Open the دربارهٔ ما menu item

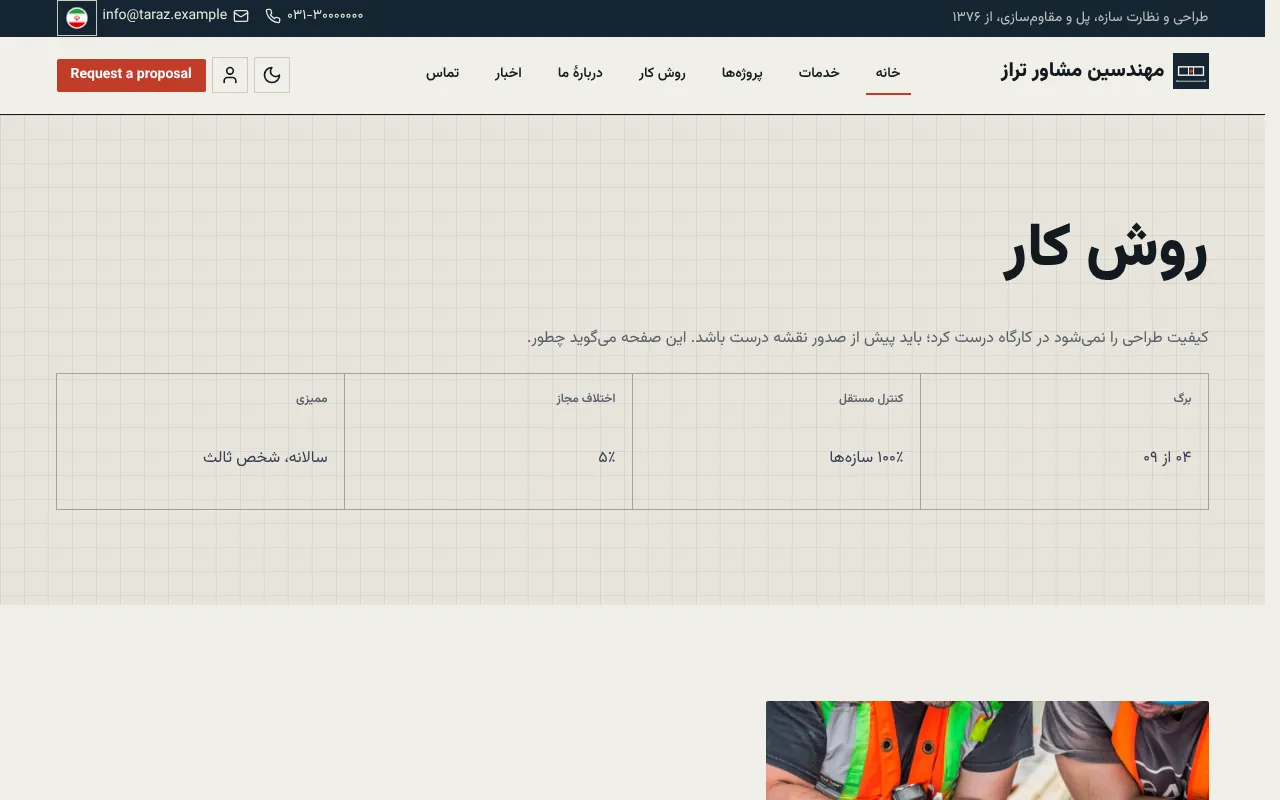point(580,73)
